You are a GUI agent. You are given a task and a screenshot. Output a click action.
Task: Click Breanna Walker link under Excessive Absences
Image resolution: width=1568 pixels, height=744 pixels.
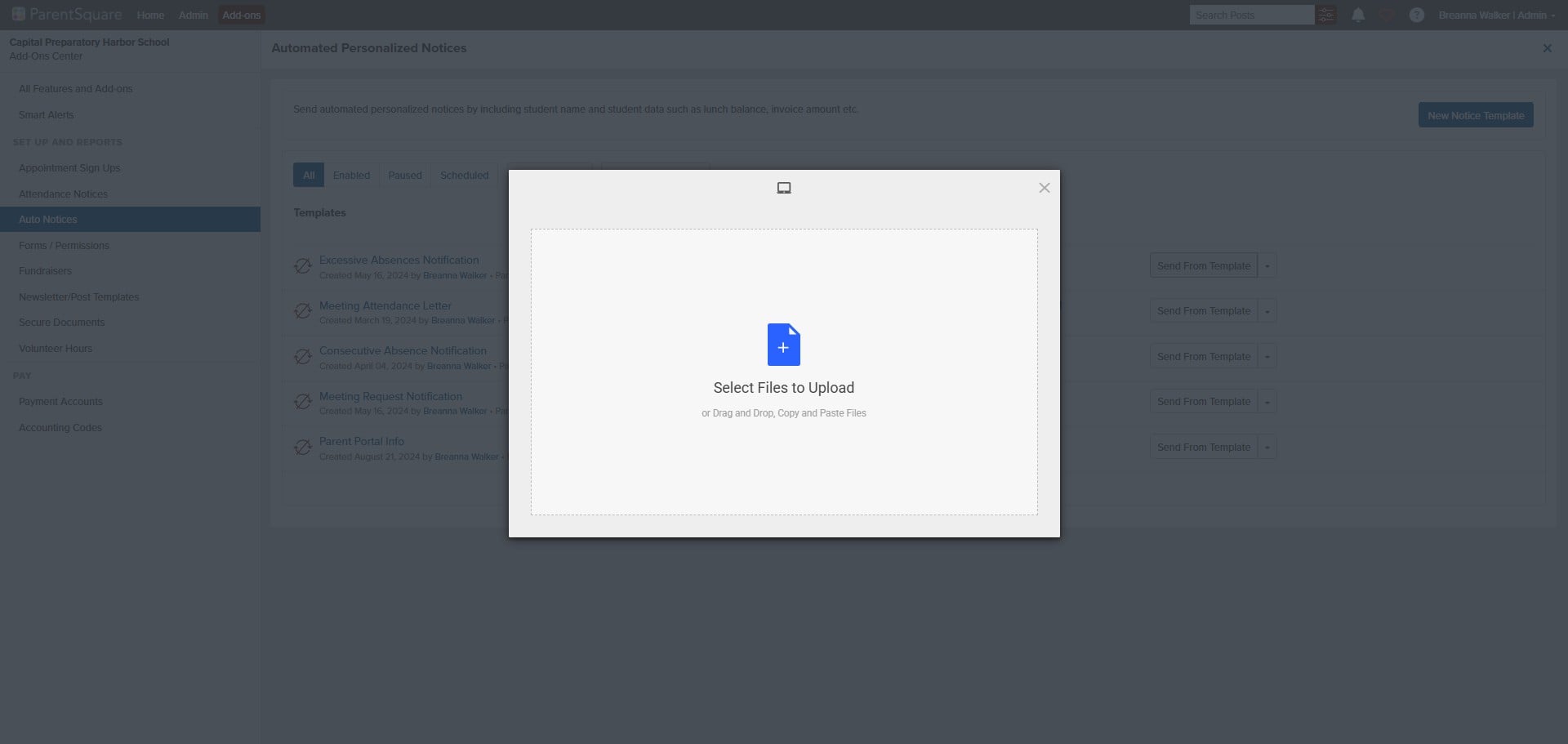pos(455,275)
